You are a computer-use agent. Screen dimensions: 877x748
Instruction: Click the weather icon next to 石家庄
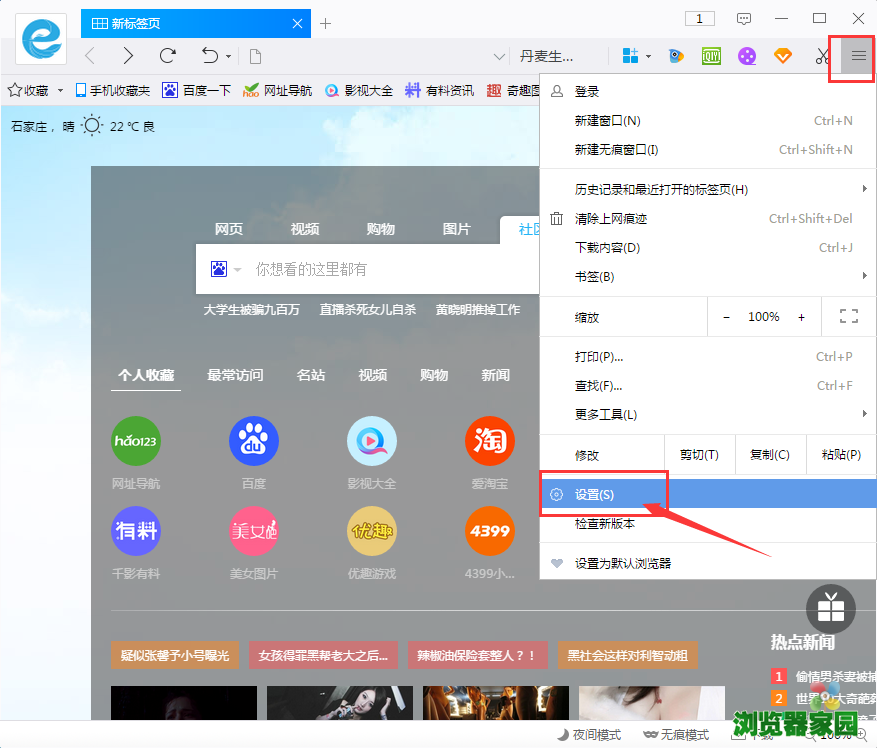[x=91, y=126]
